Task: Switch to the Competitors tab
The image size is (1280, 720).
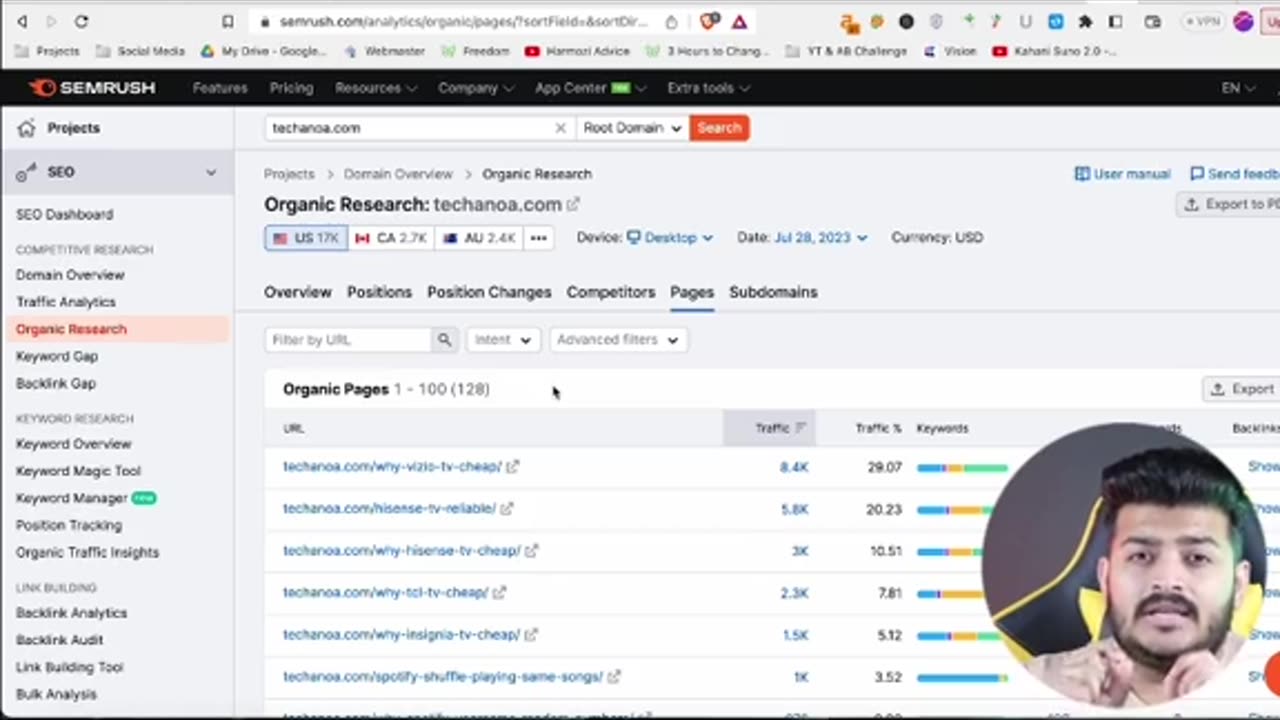Action: tap(611, 292)
